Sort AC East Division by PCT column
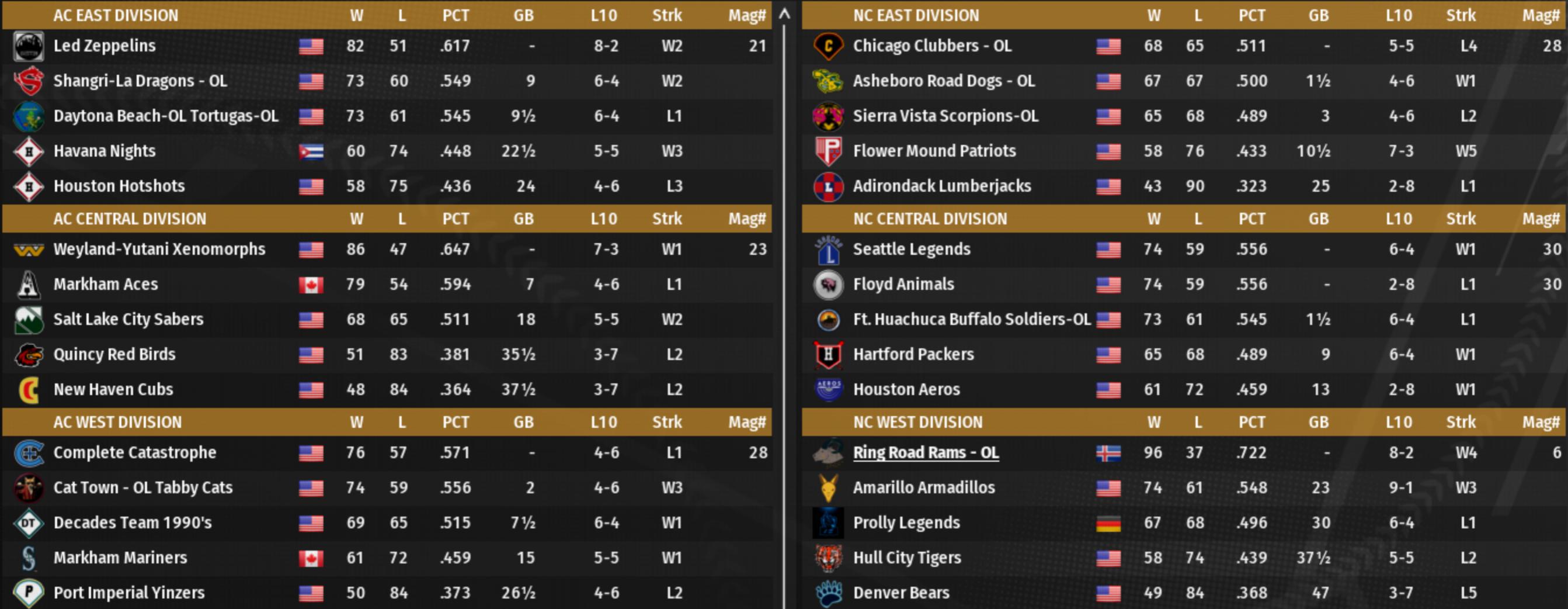Image resolution: width=1568 pixels, height=609 pixels. 456,15
